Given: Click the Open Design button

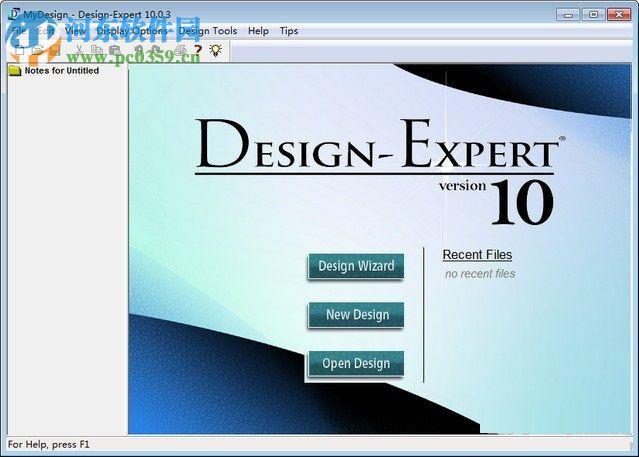Looking at the screenshot, I should [x=356, y=363].
